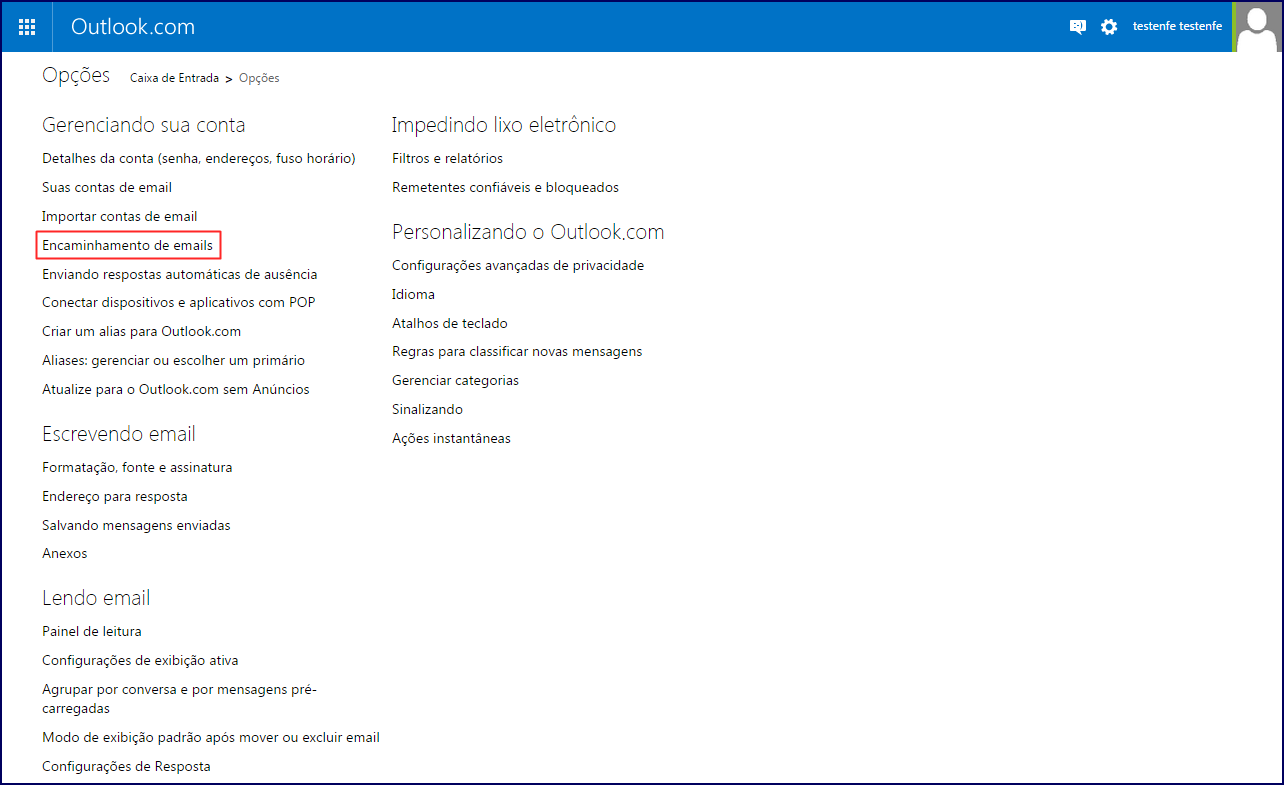Click the Personalizando o Outlook.com heading
This screenshot has width=1284, height=785.
tap(528, 232)
